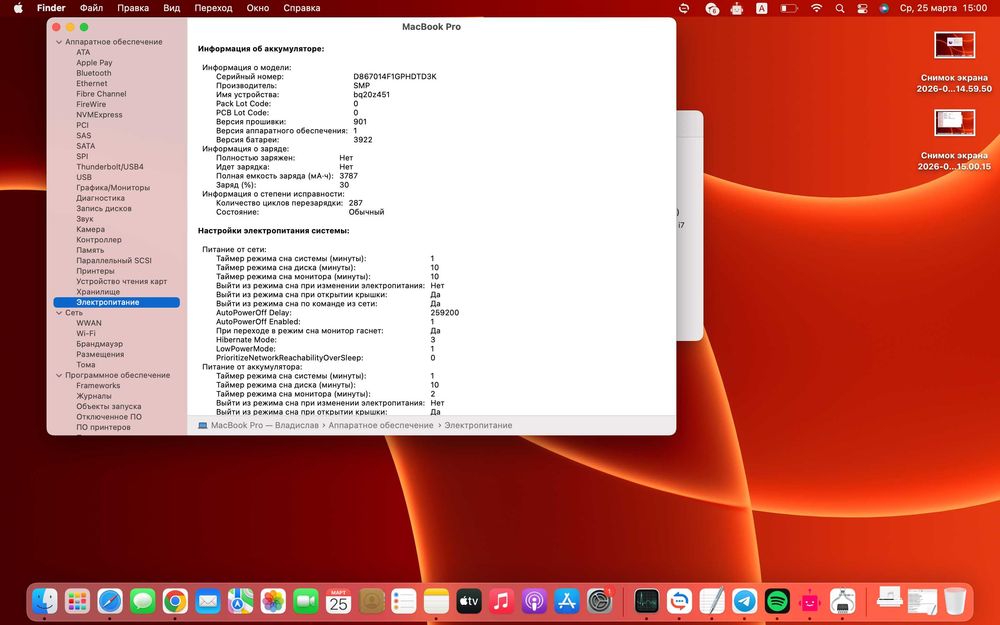Select Thunderbolt/USB4 in sidebar
The width and height of the screenshot is (1000, 625).
tap(110, 167)
